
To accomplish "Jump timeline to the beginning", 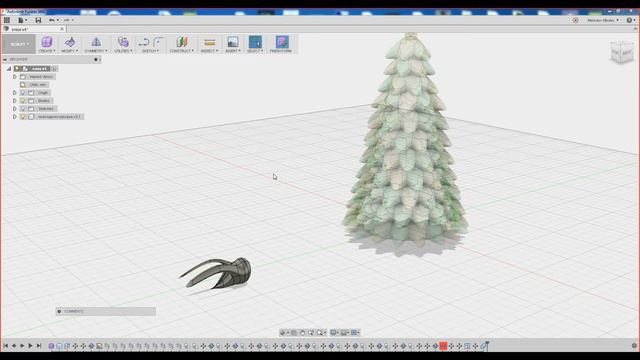I will (x=6, y=346).
